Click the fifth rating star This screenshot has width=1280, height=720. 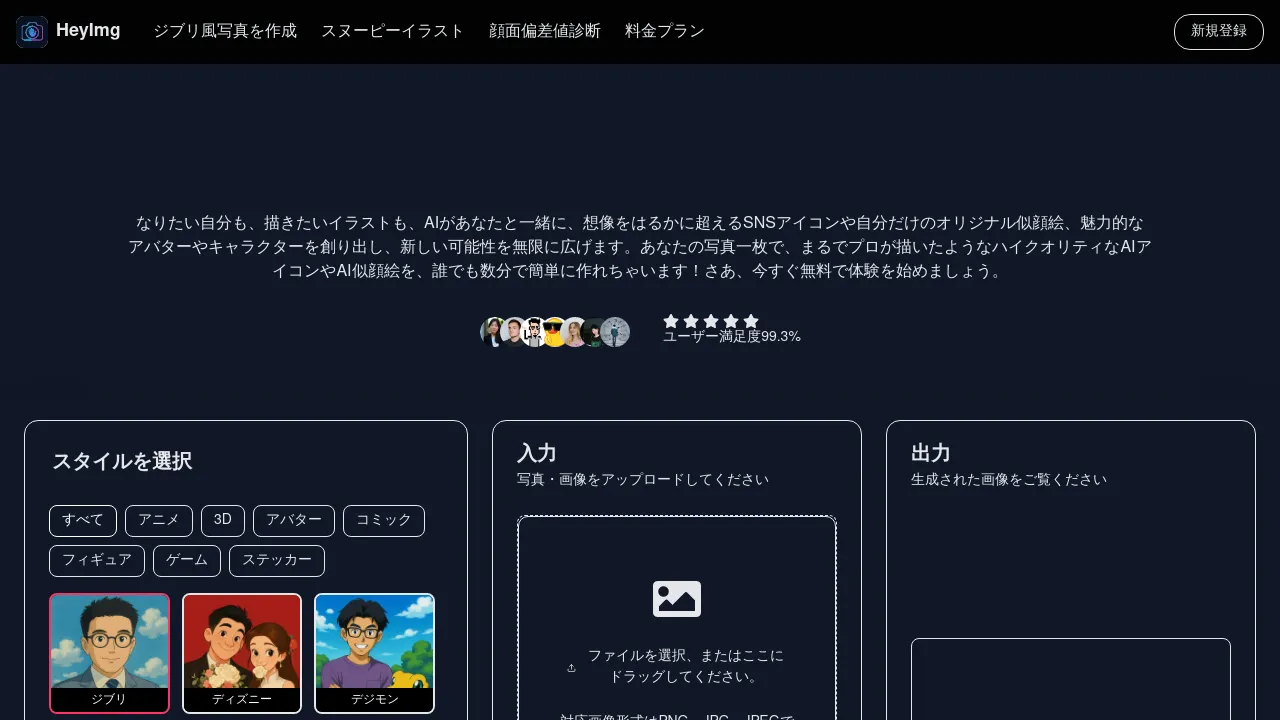(x=751, y=321)
